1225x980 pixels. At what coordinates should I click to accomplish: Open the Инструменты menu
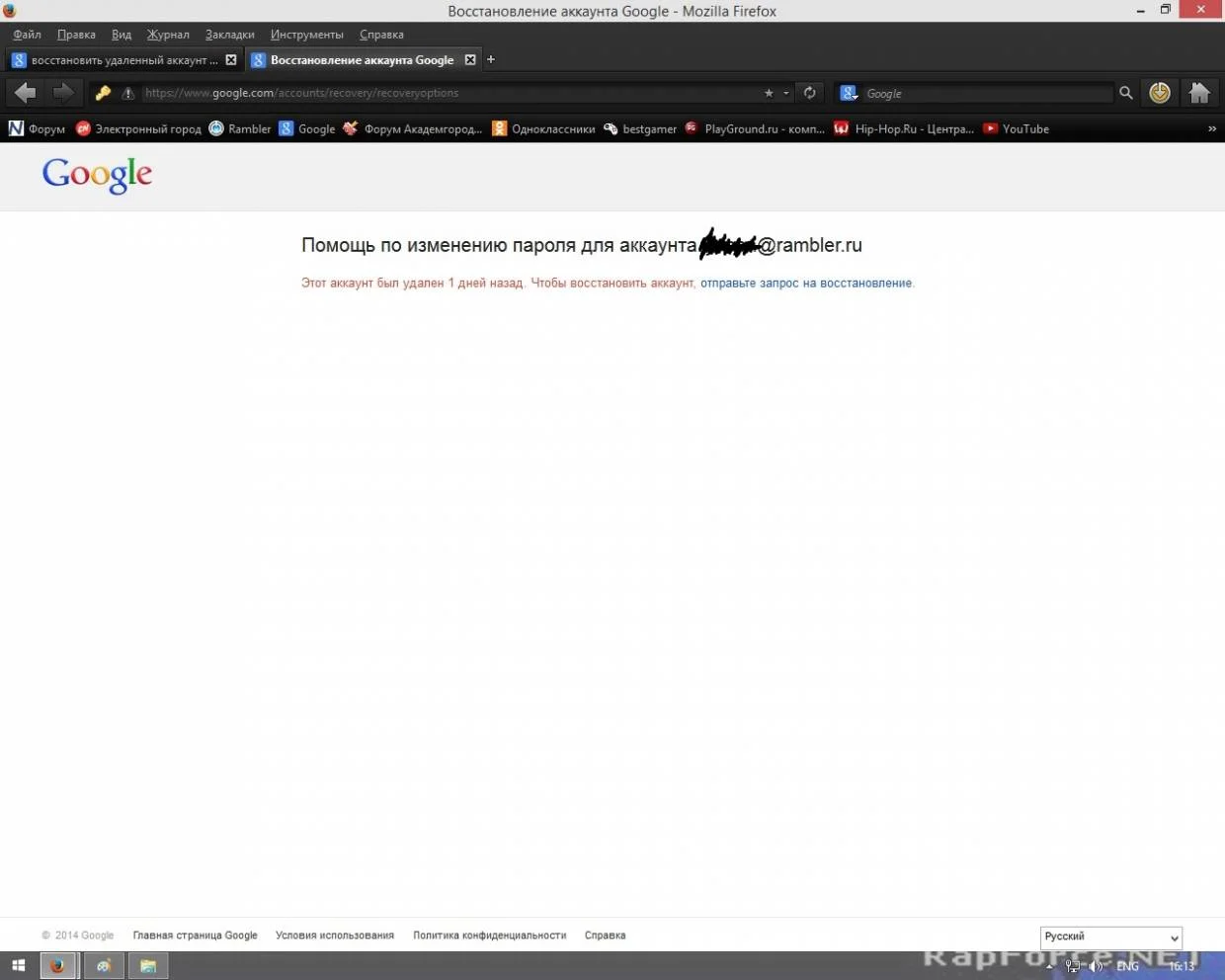(x=307, y=35)
